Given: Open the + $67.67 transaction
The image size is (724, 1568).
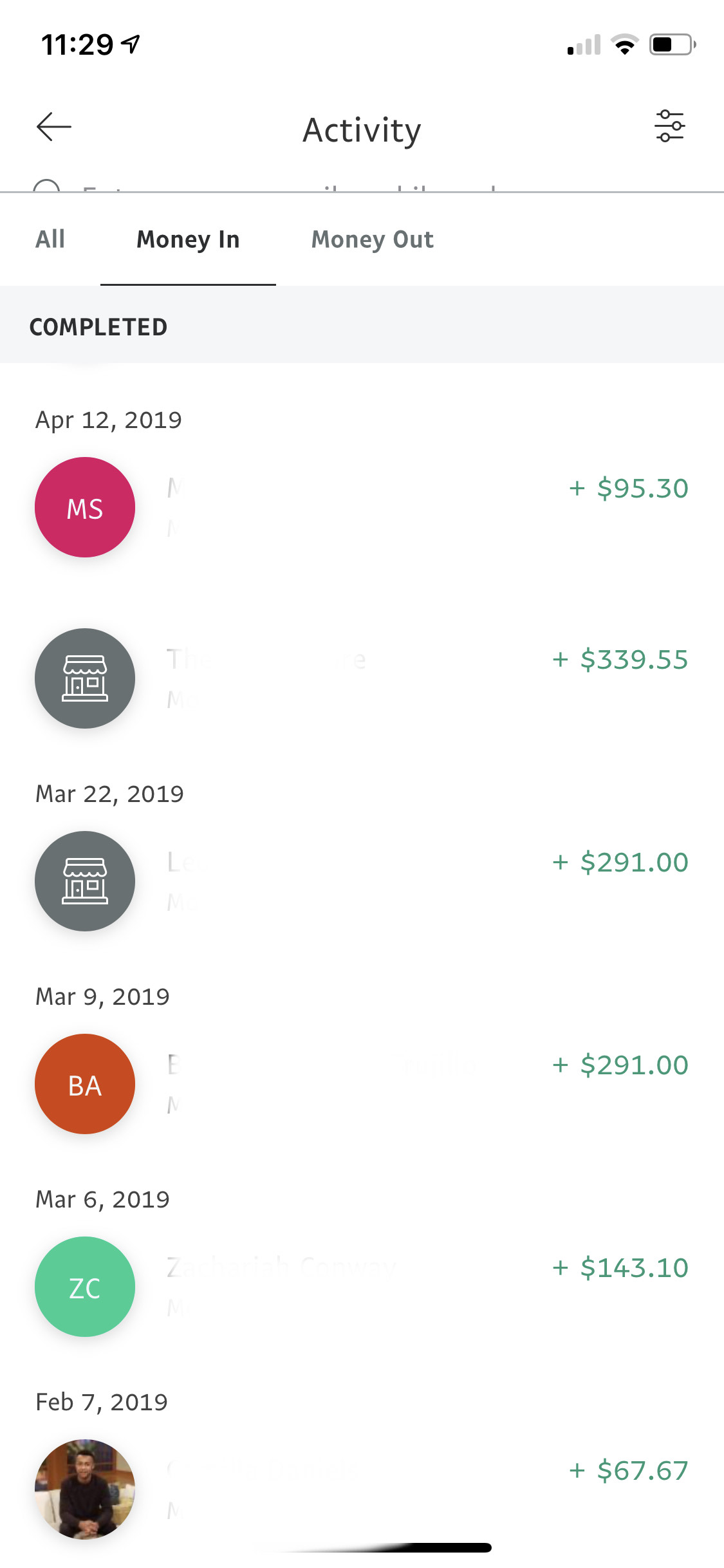Looking at the screenshot, I should pos(628,1471).
